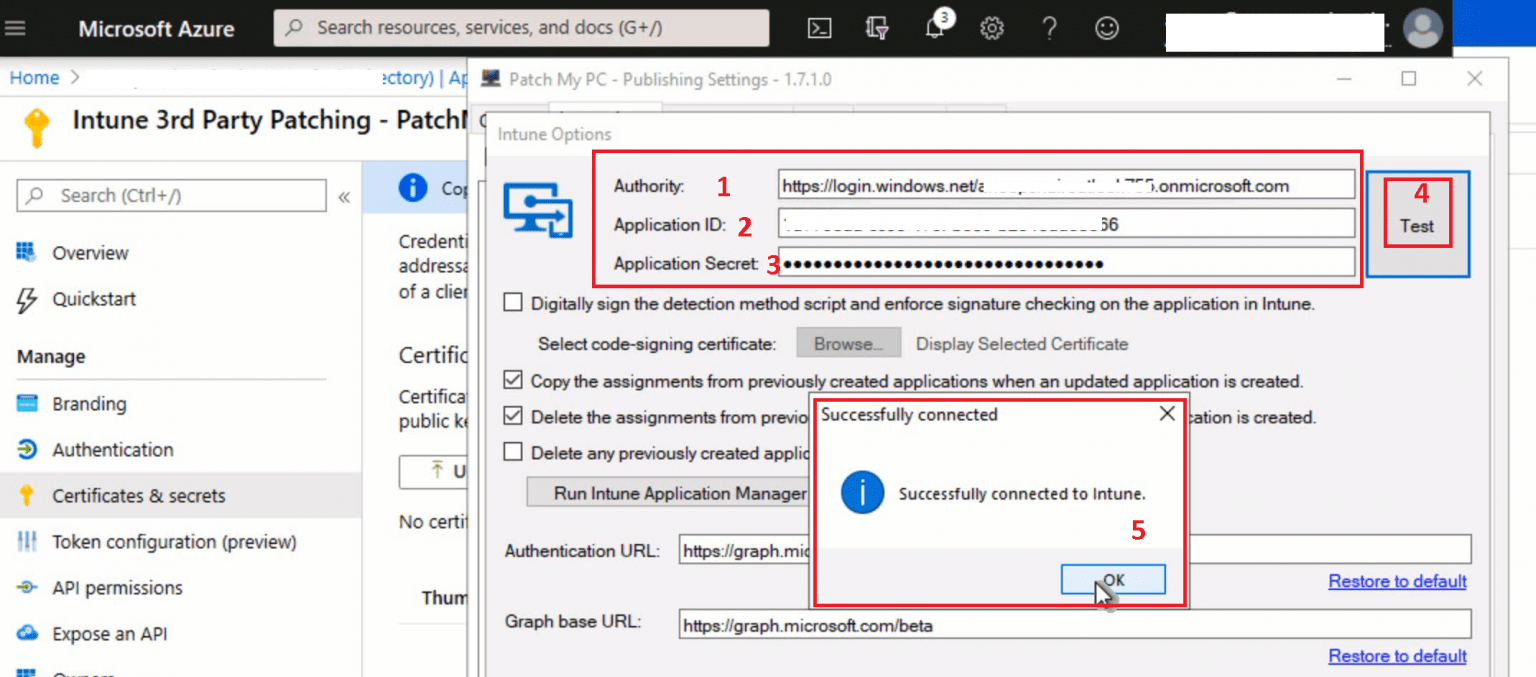The image size is (1536, 677).
Task: Click the Search resources, services, and docs box
Action: (521, 28)
